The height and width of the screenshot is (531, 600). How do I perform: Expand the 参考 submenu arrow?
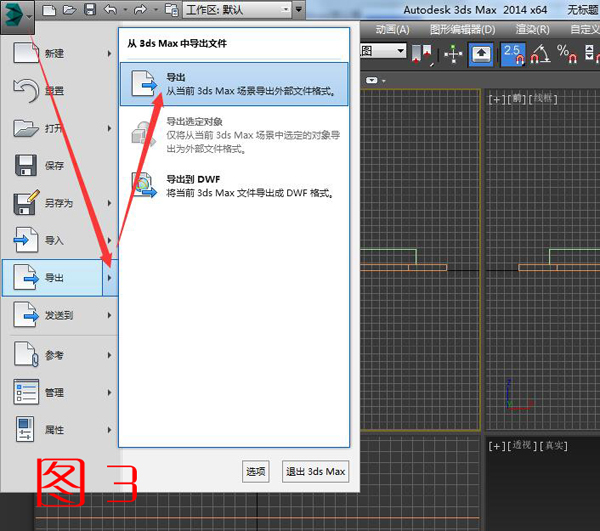[109, 355]
